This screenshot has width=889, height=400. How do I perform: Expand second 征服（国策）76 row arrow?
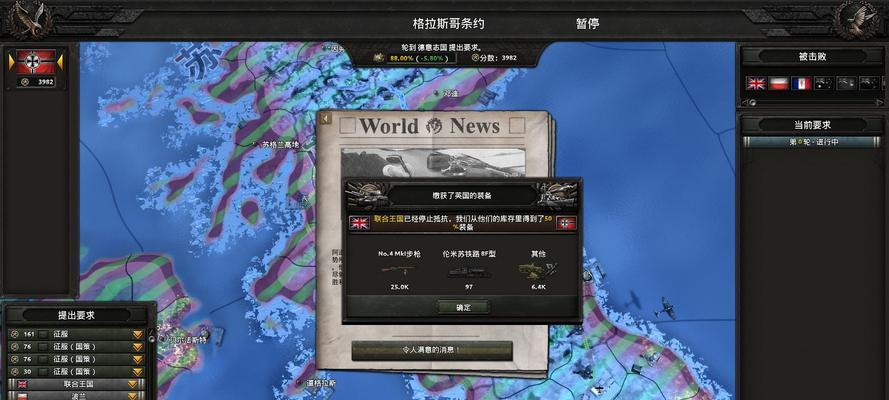[137, 359]
